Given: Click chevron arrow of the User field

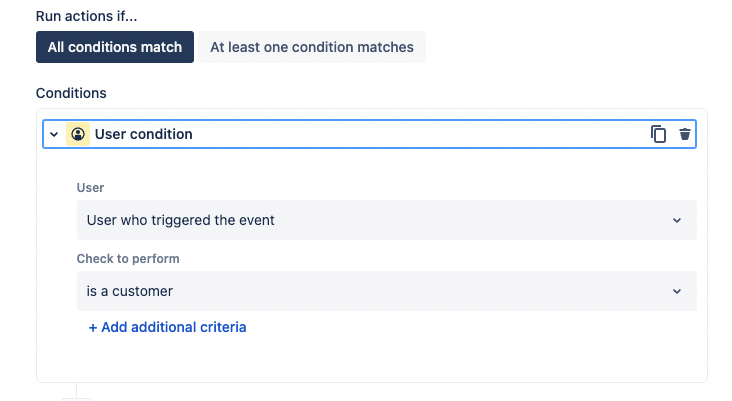Looking at the screenshot, I should click(677, 220).
